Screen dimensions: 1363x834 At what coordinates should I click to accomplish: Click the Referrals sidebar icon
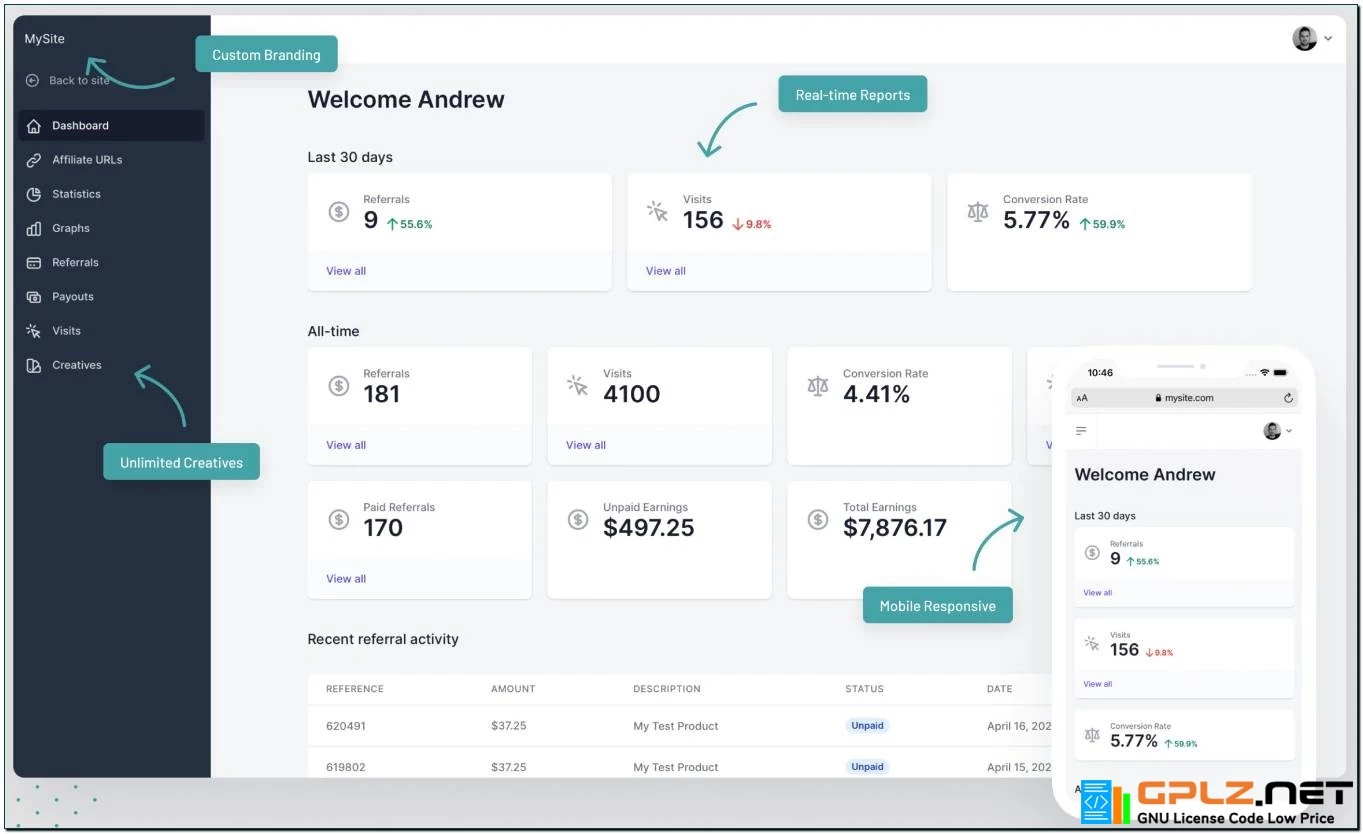pyautogui.click(x=33, y=262)
